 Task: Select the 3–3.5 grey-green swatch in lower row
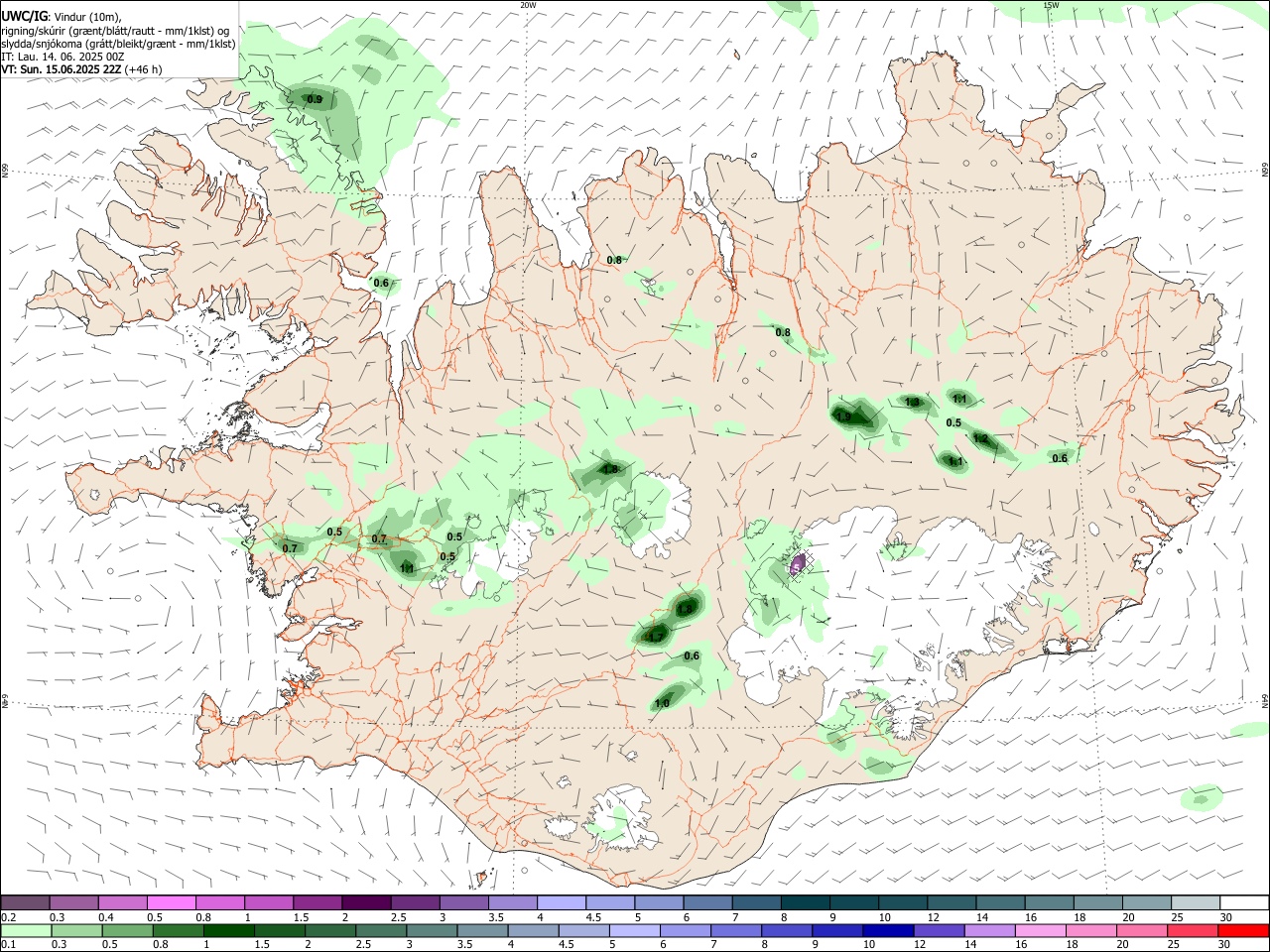432,930
